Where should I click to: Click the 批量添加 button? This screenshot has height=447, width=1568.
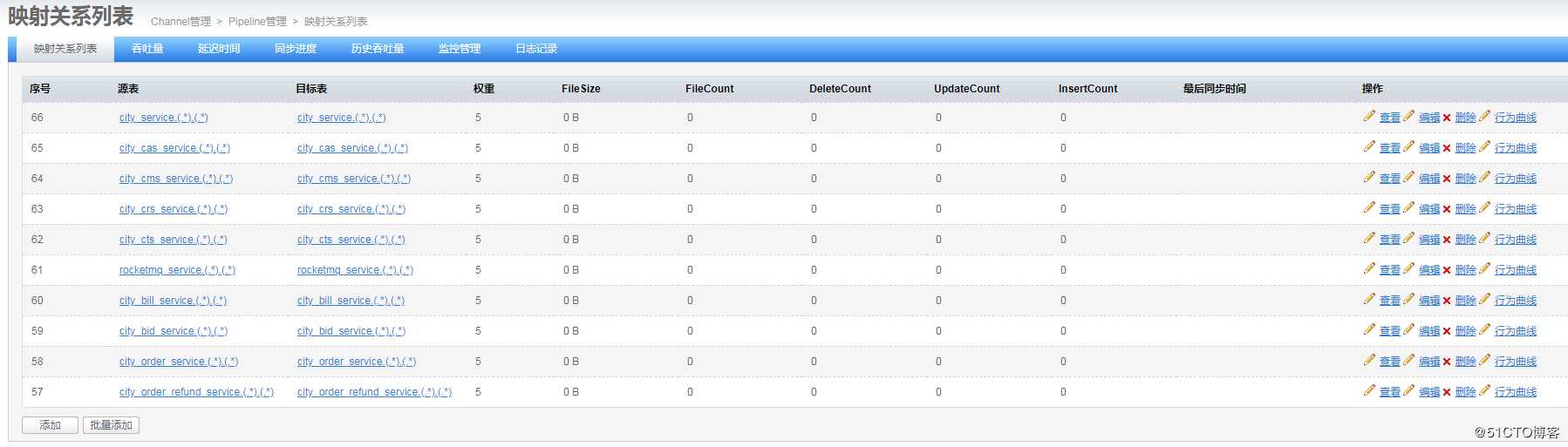[111, 425]
